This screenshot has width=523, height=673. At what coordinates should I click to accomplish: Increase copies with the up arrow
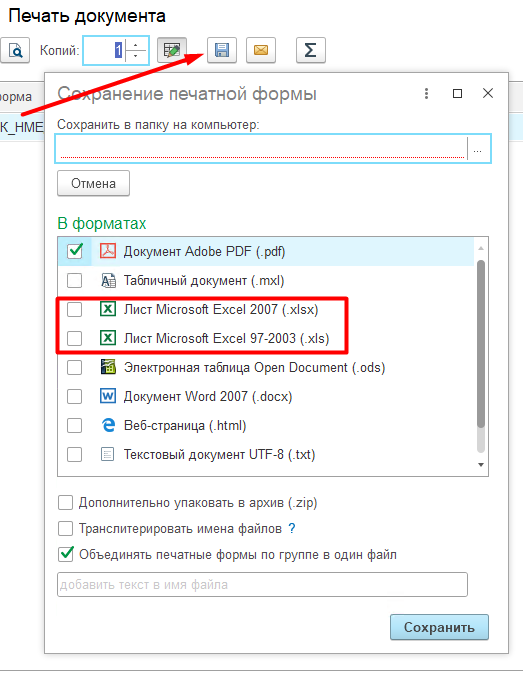pos(136,45)
